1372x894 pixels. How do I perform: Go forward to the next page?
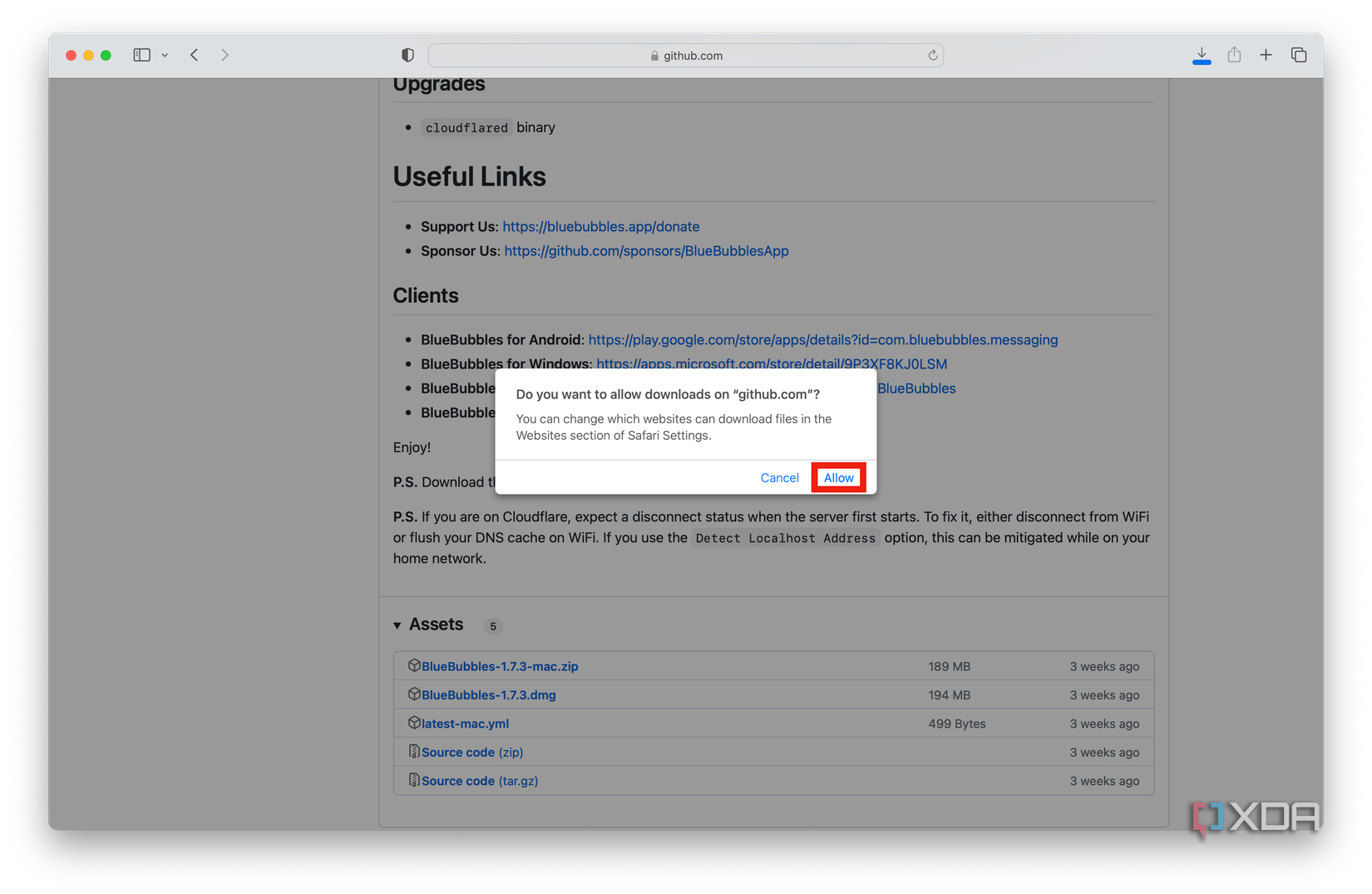[225, 55]
